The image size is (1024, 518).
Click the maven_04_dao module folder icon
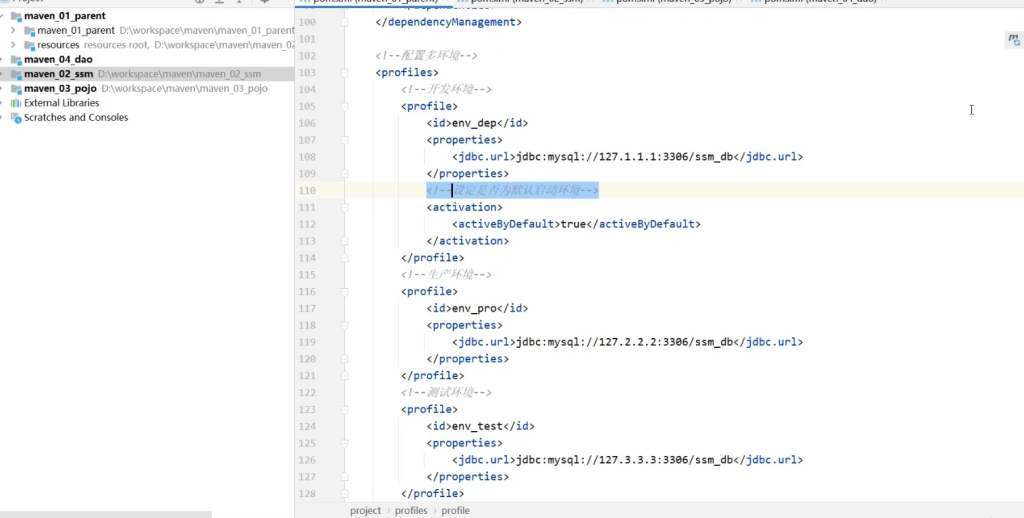click(x=15, y=60)
